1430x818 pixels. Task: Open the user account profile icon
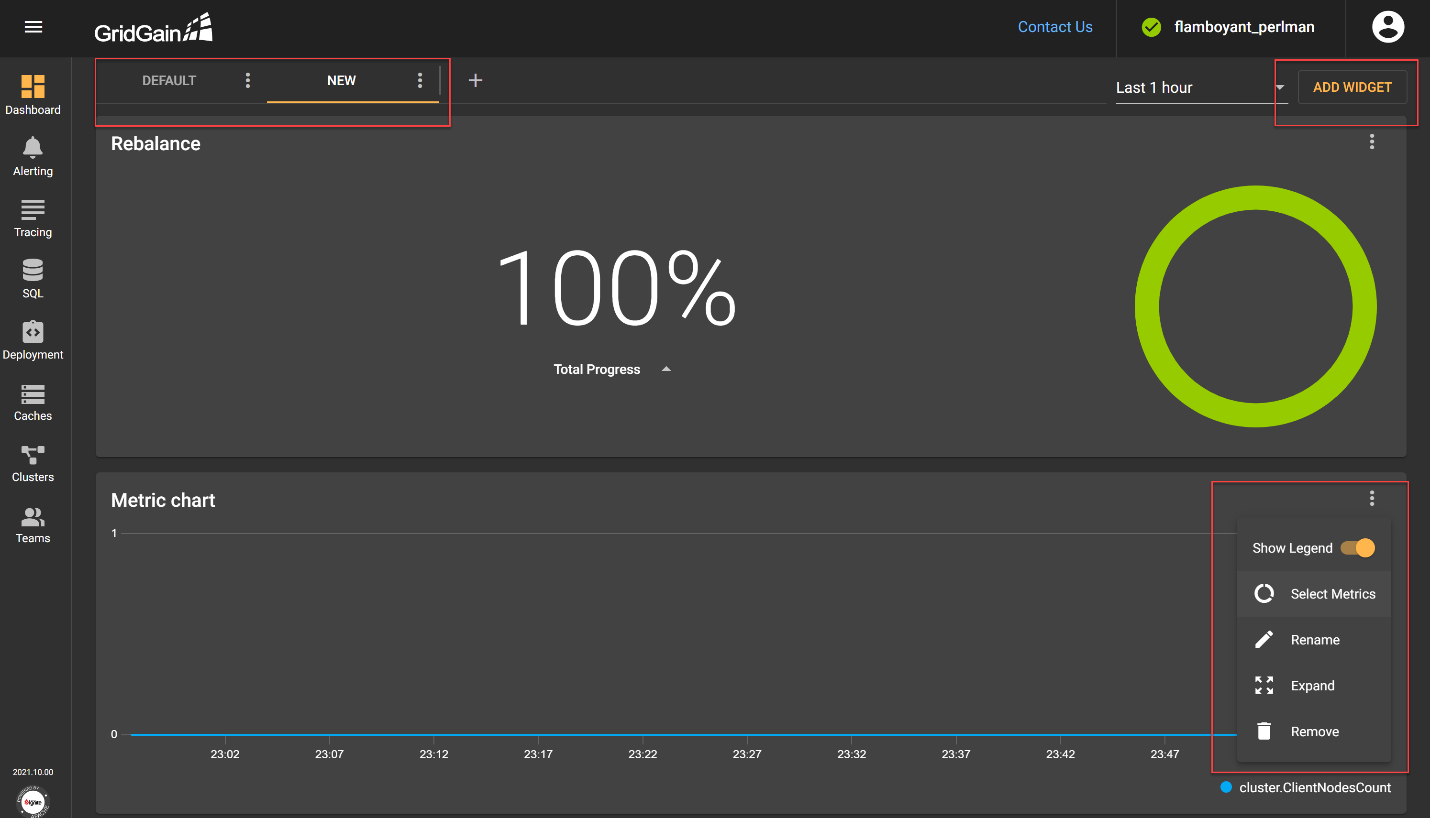[x=1387, y=27]
